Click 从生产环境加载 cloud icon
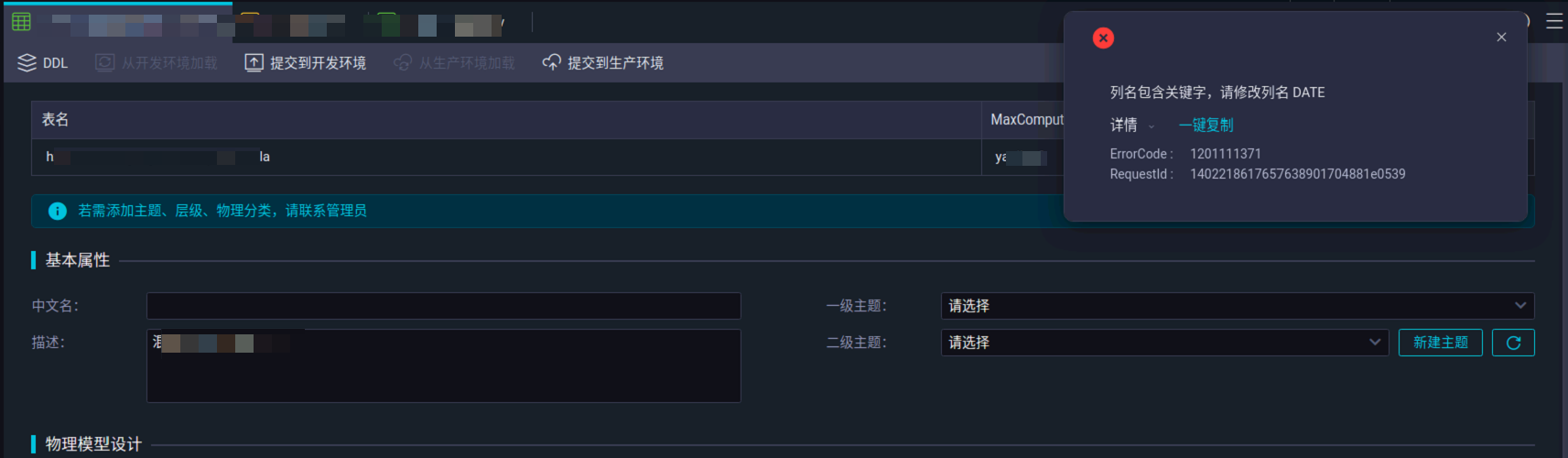 coord(403,63)
